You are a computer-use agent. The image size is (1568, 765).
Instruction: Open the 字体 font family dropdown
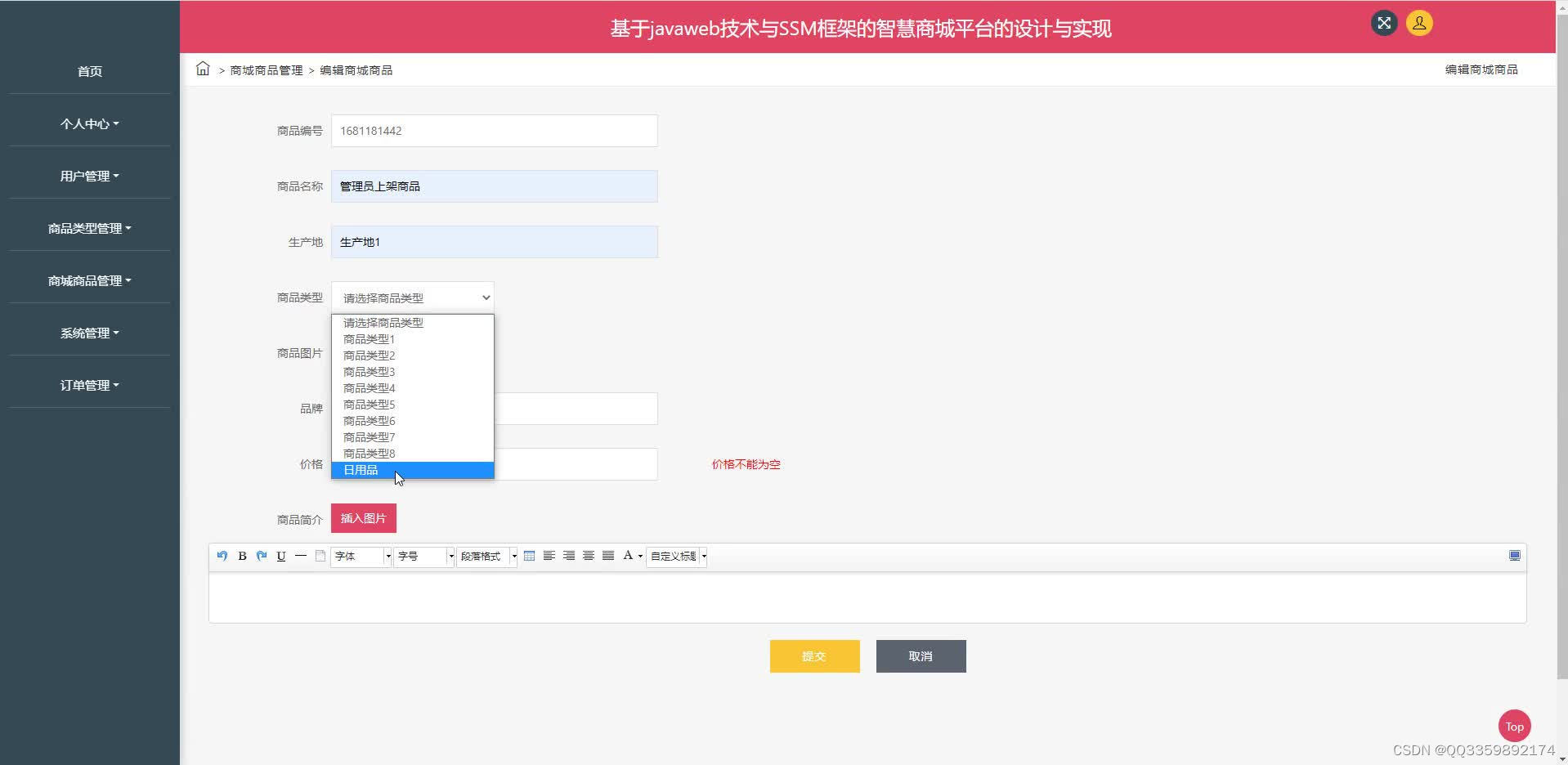pos(361,557)
